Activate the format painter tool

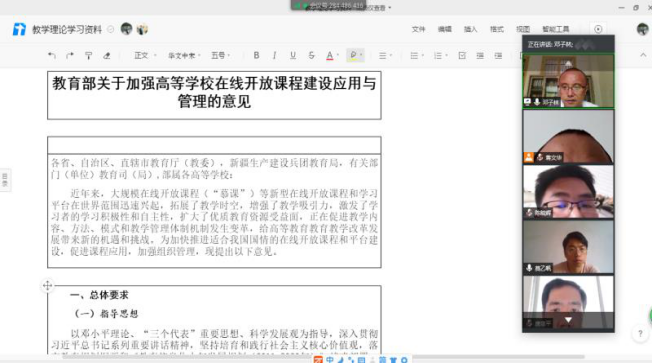click(x=89, y=55)
